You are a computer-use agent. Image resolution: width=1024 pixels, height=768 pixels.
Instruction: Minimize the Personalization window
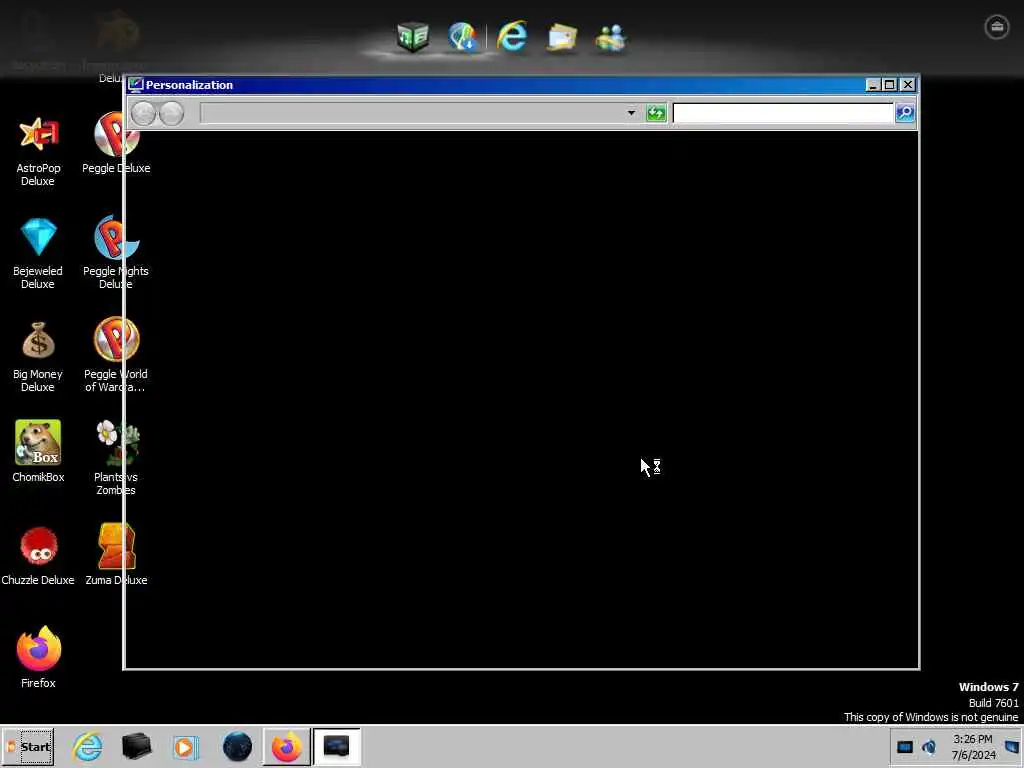point(872,85)
